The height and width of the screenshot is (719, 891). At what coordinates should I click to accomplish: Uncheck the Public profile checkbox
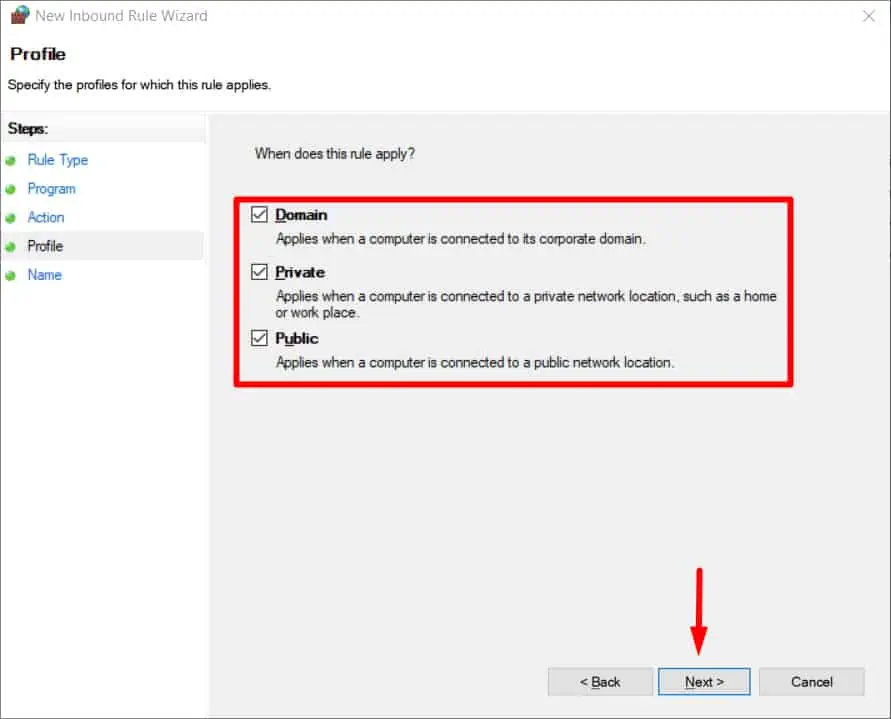click(259, 338)
